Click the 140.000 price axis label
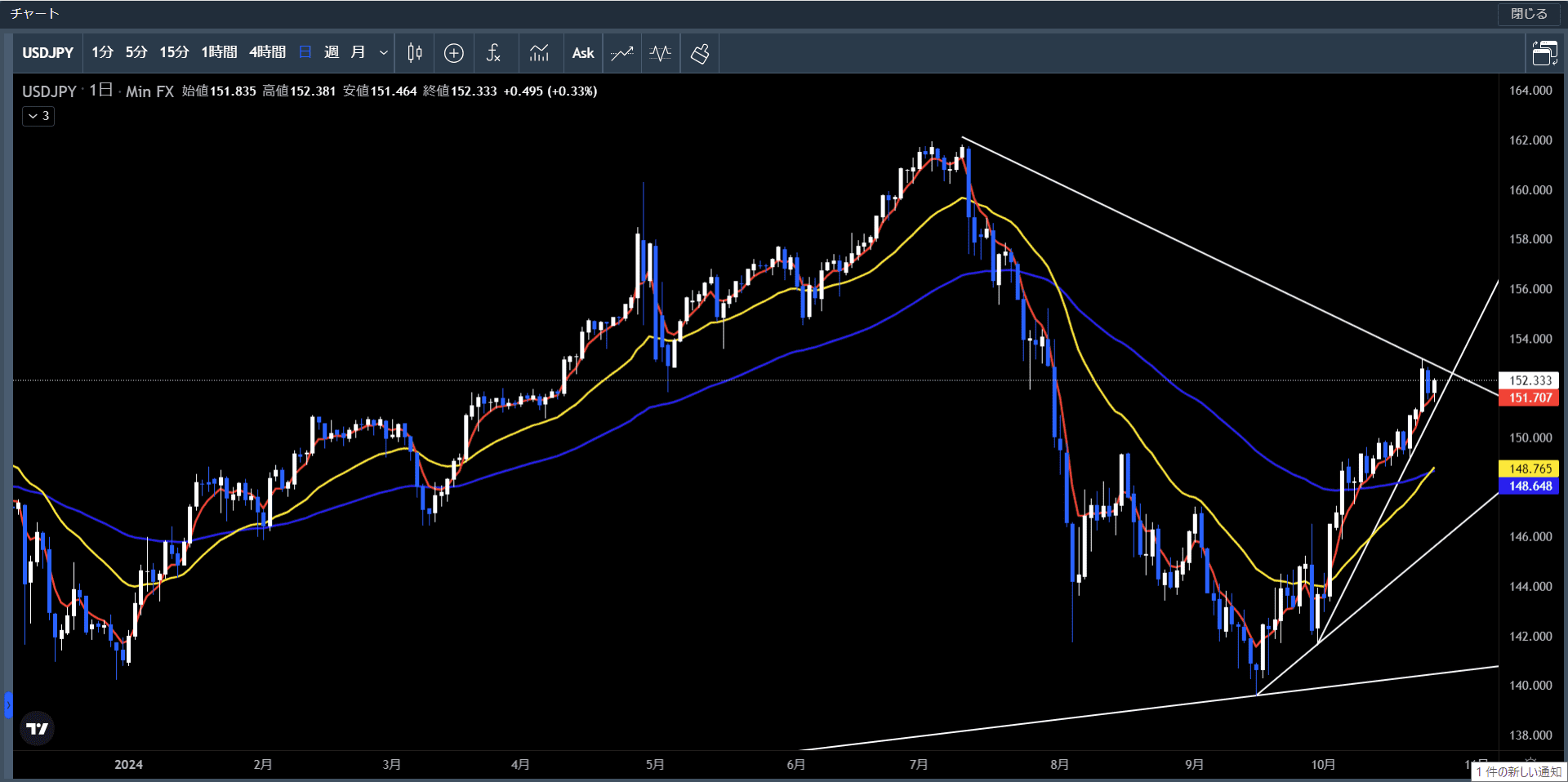Viewport: 1568px width, 782px height. pos(1530,686)
